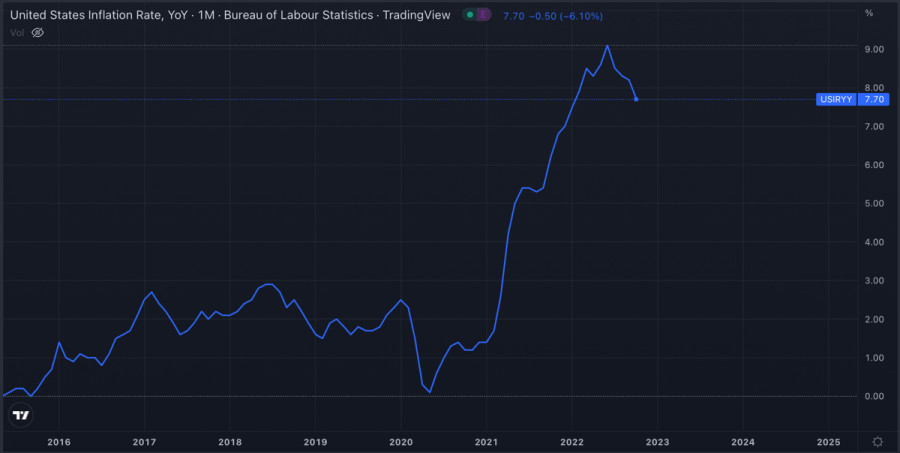Click the last data point dot on line
900x453 pixels.
coord(636,99)
